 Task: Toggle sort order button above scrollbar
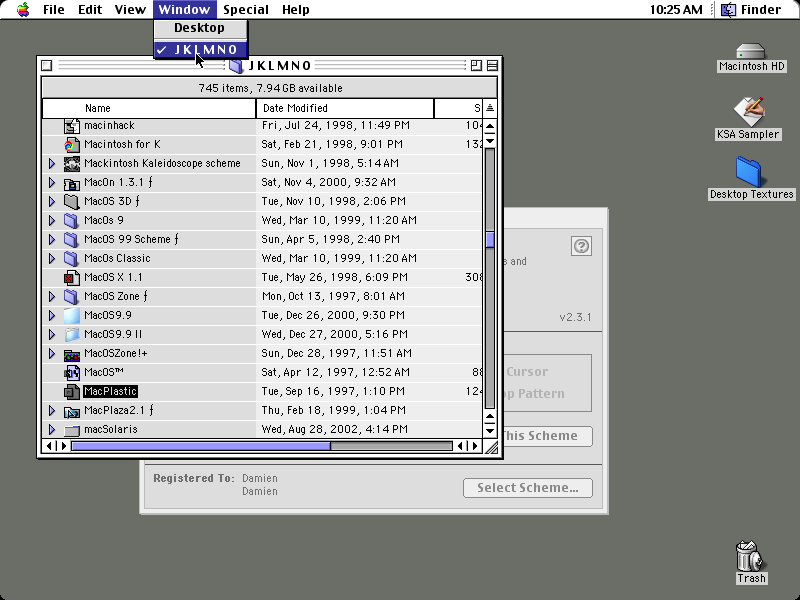490,108
